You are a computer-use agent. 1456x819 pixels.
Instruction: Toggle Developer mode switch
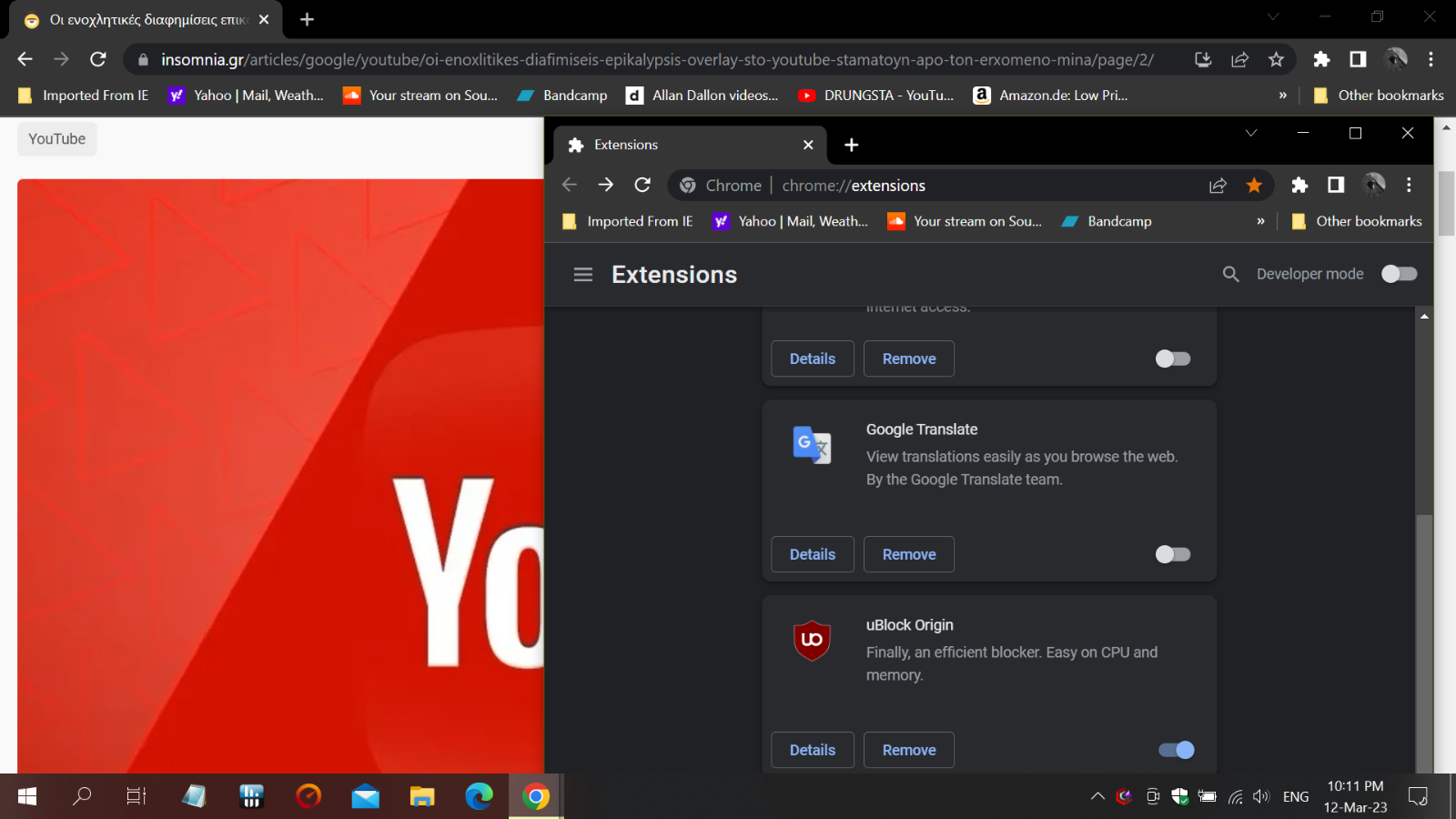[x=1399, y=274]
